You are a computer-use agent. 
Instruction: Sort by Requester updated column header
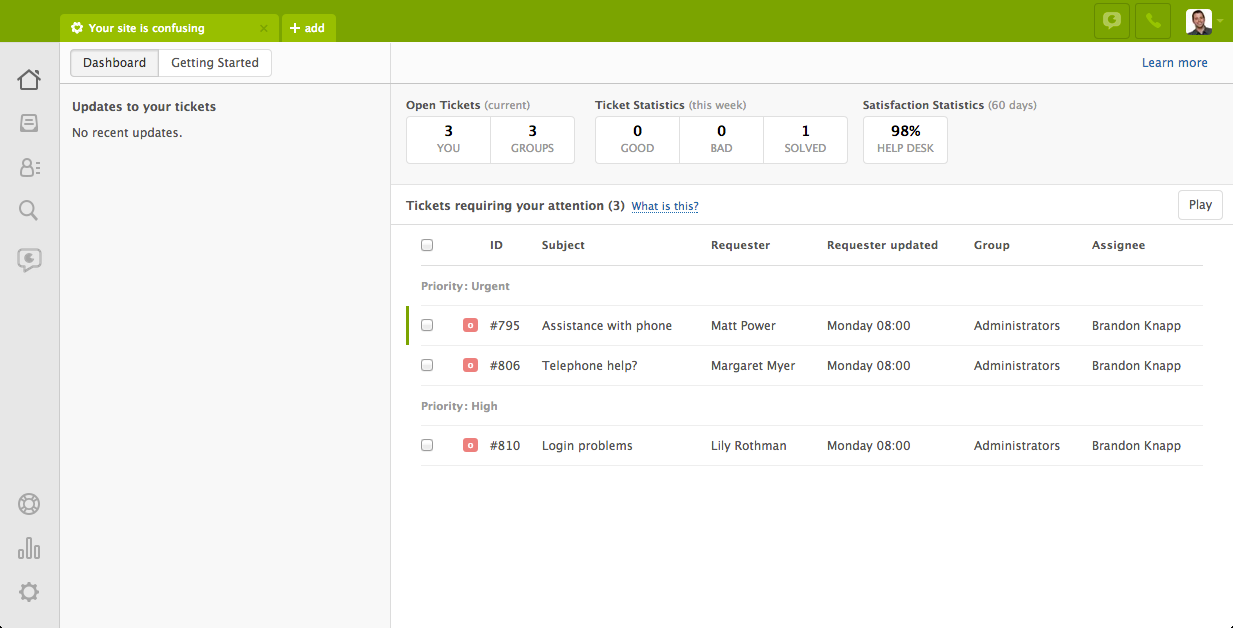pyautogui.click(x=882, y=245)
